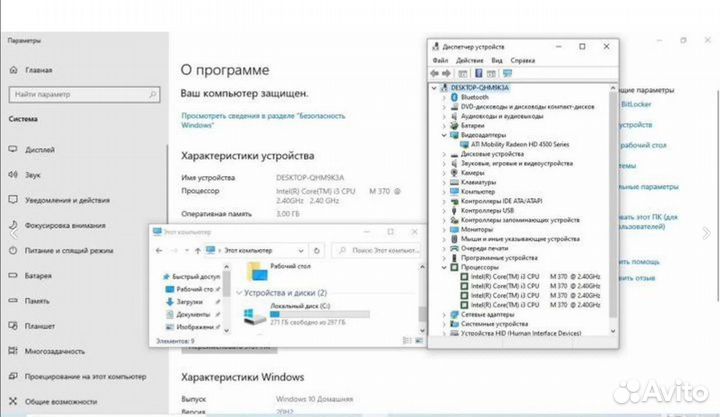Expand the Мониторы category chevron

tap(444, 229)
